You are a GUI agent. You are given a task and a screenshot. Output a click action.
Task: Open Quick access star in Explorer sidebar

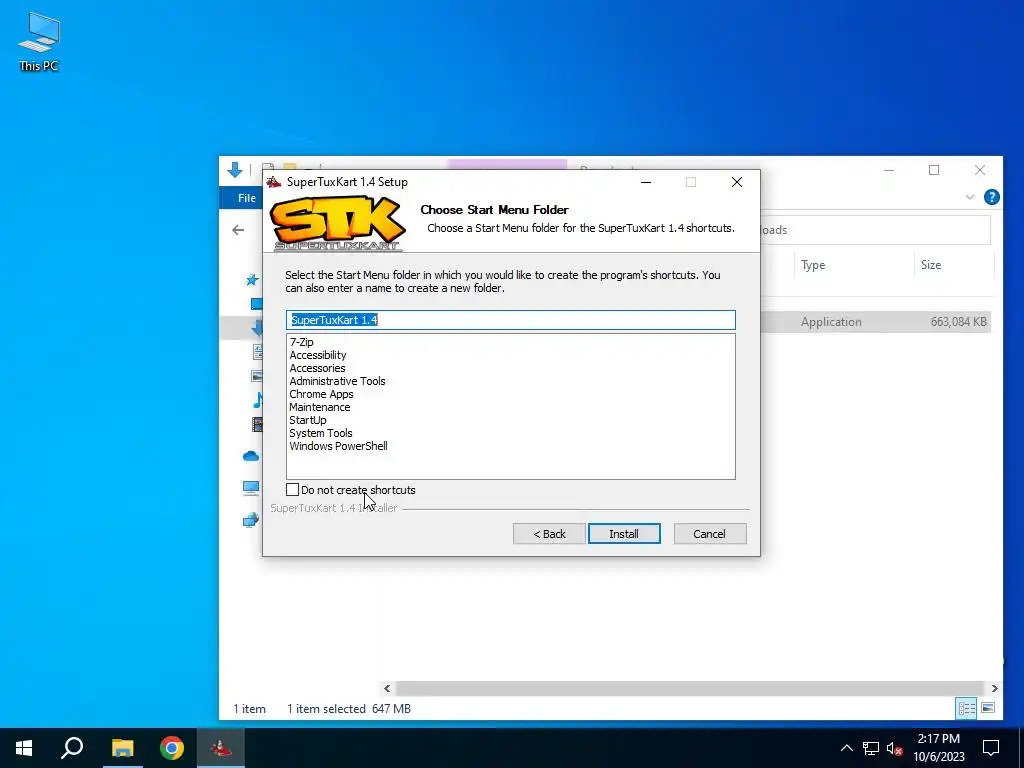[251, 280]
